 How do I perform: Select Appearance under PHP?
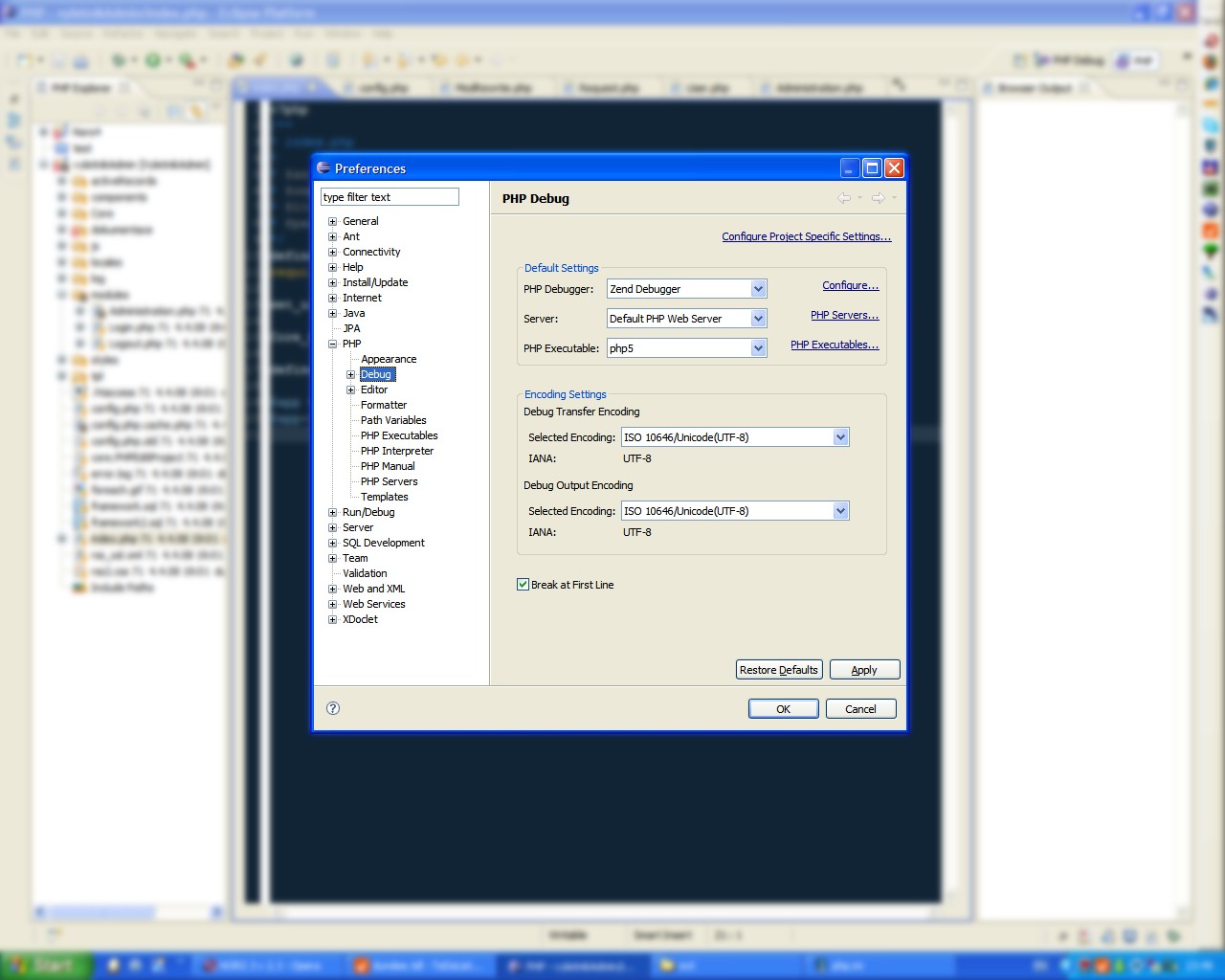[389, 359]
